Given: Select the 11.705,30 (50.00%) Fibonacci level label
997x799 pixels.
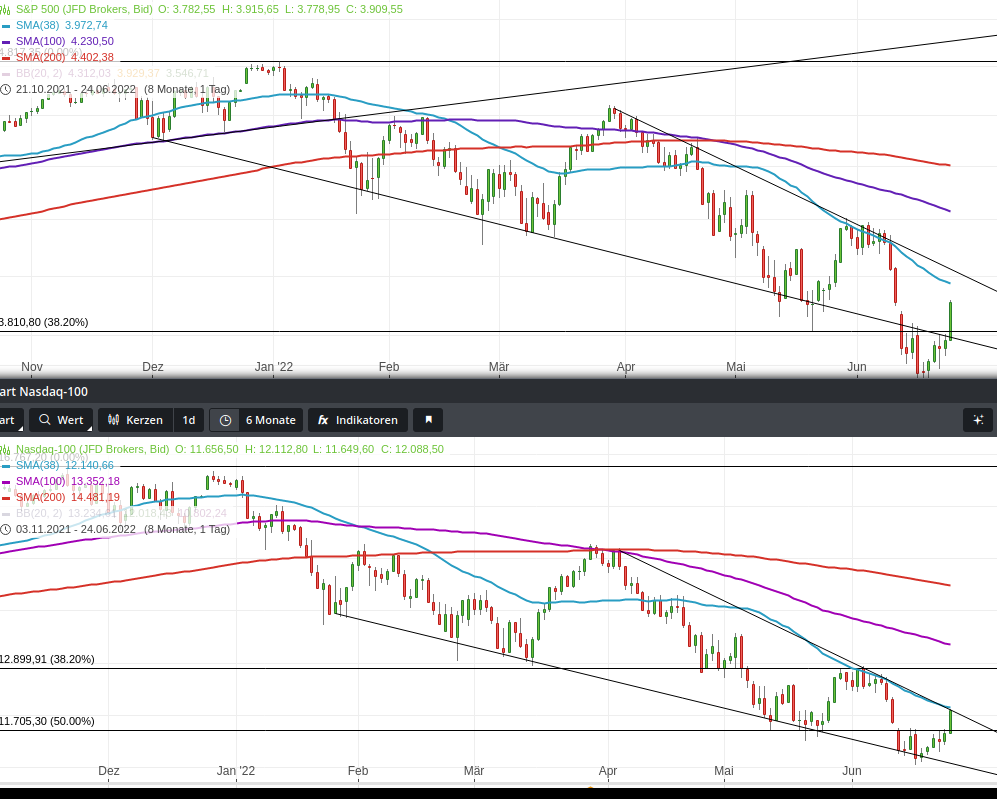Looking at the screenshot, I should pyautogui.click(x=46, y=721).
